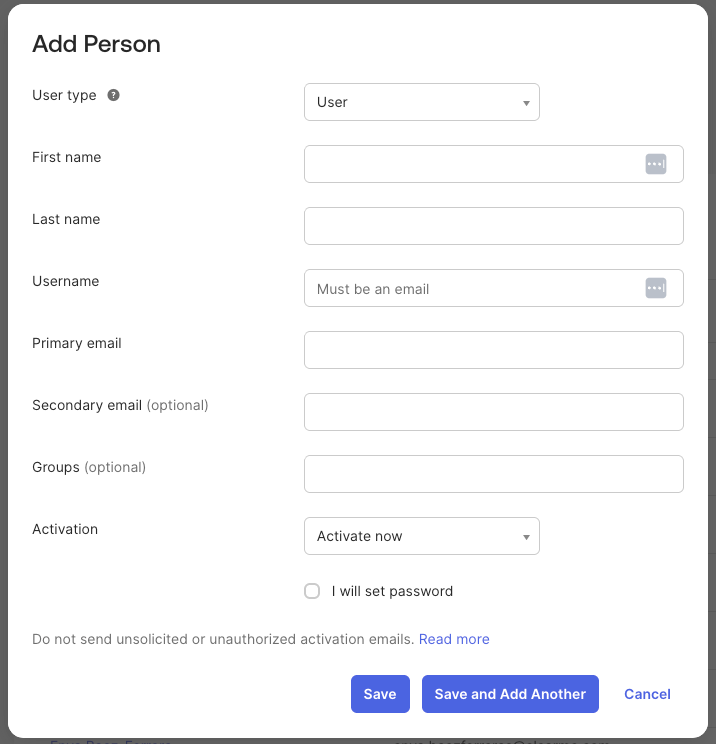This screenshot has width=716, height=744.
Task: Open the Read more link
Action: pos(454,639)
